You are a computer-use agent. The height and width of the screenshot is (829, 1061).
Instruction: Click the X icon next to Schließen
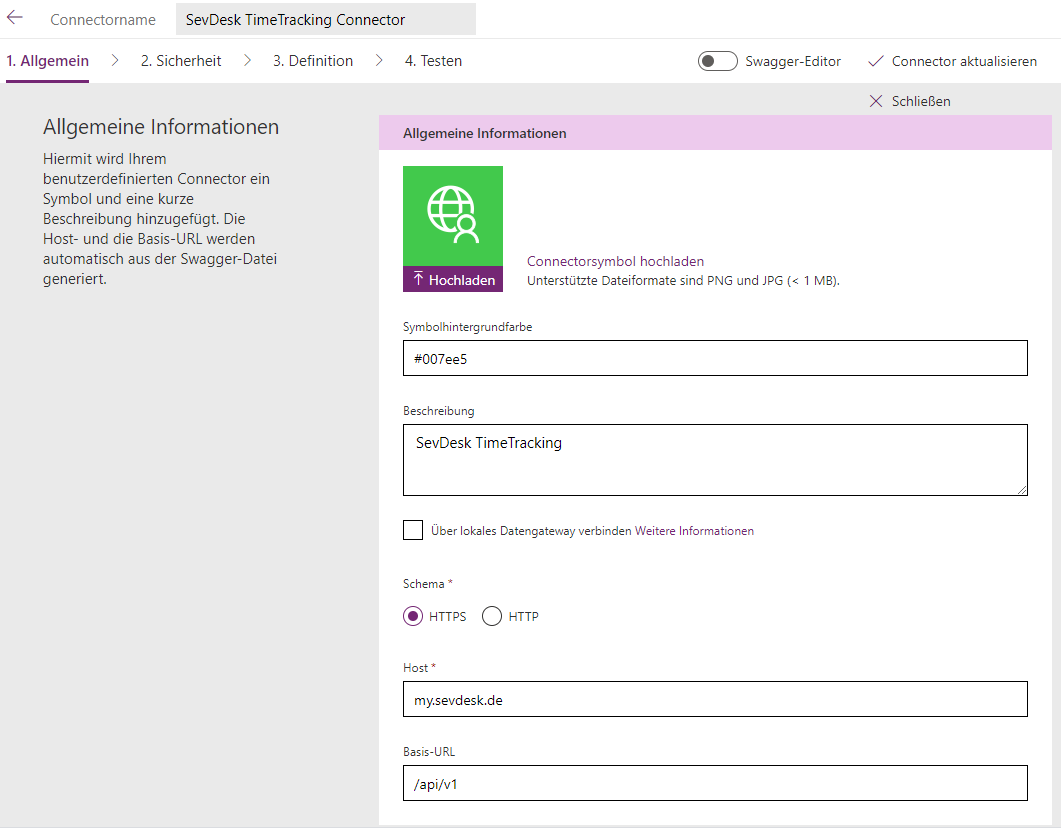click(x=876, y=100)
